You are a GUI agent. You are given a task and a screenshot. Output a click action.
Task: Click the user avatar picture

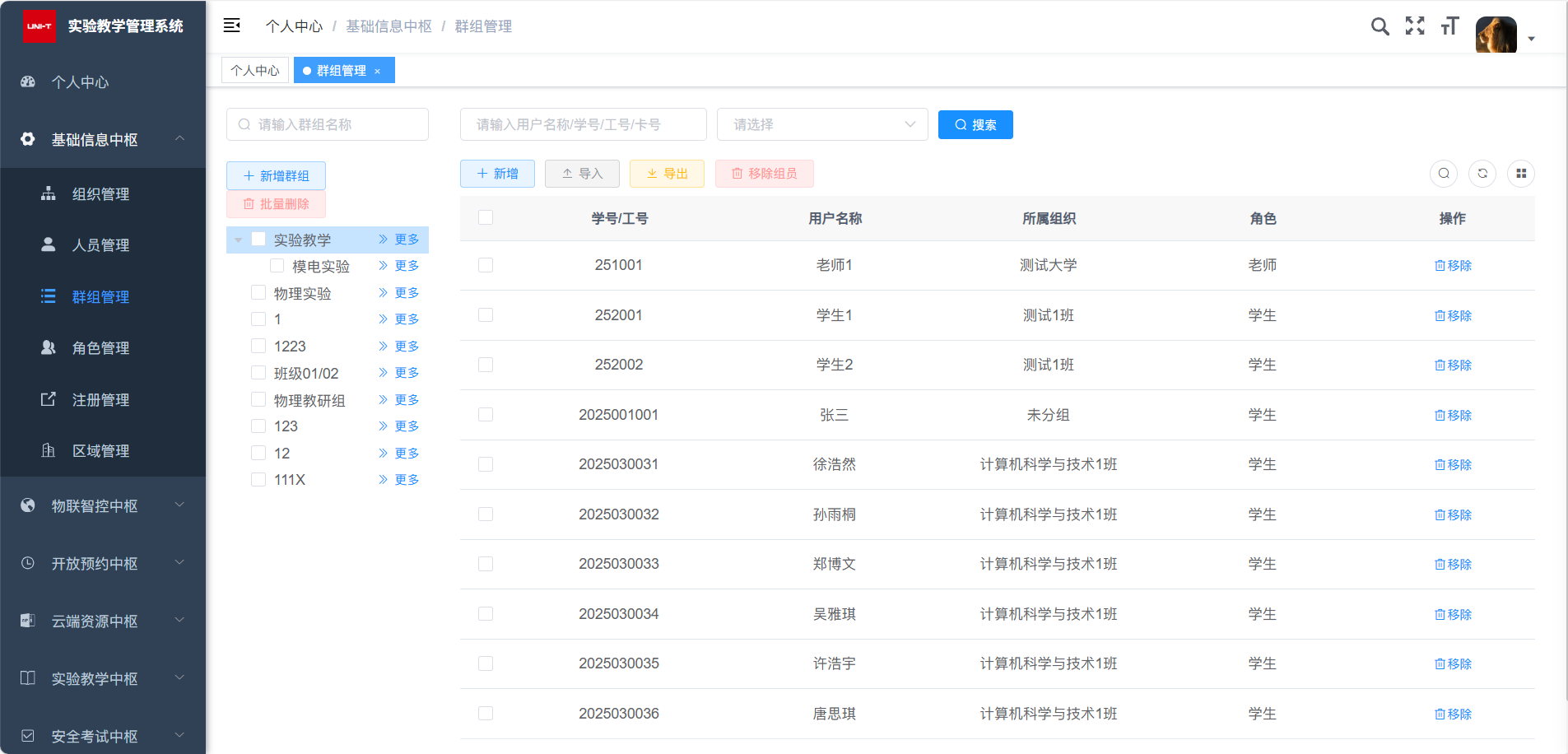point(1496,35)
